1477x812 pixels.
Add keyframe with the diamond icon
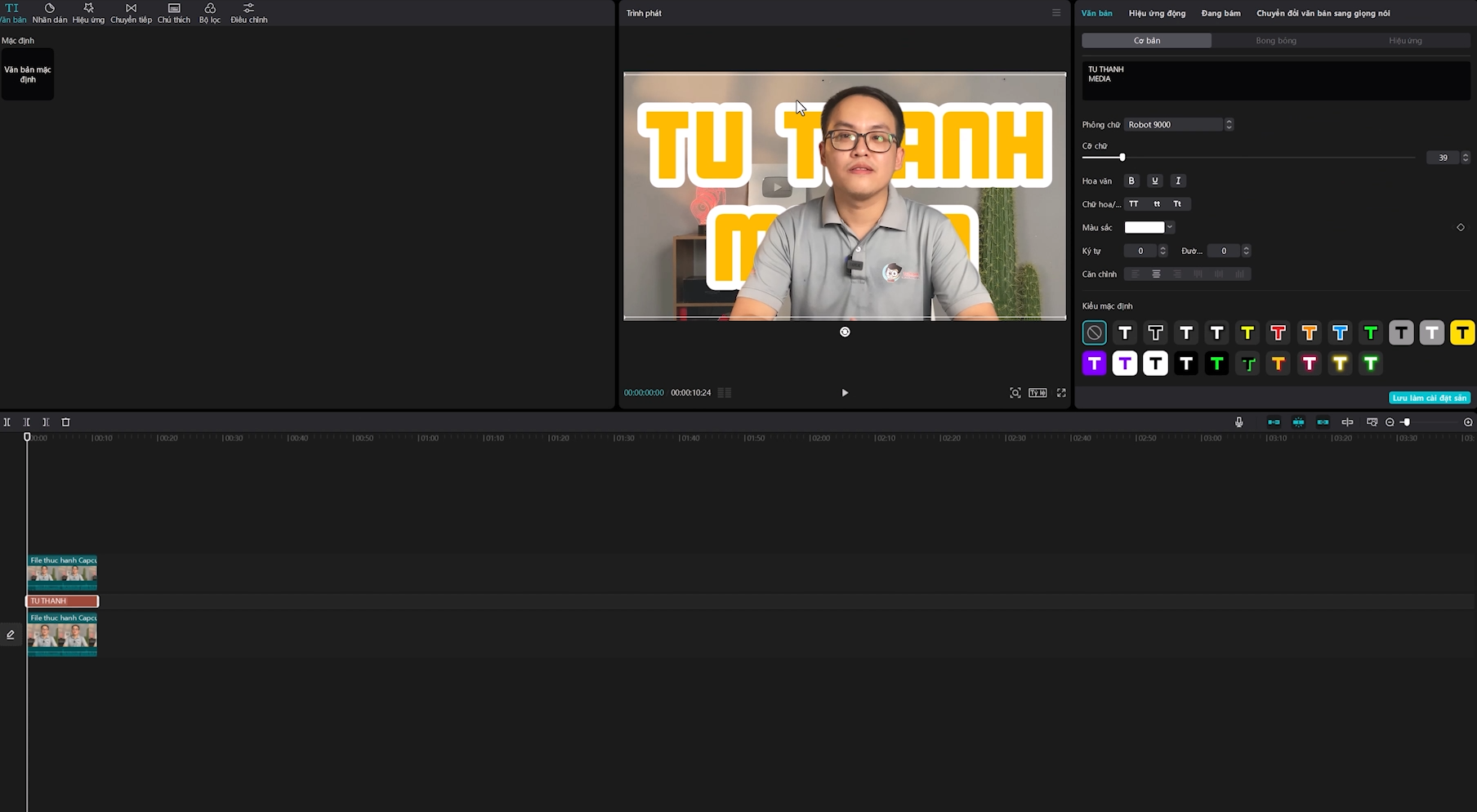pyautogui.click(x=1461, y=227)
